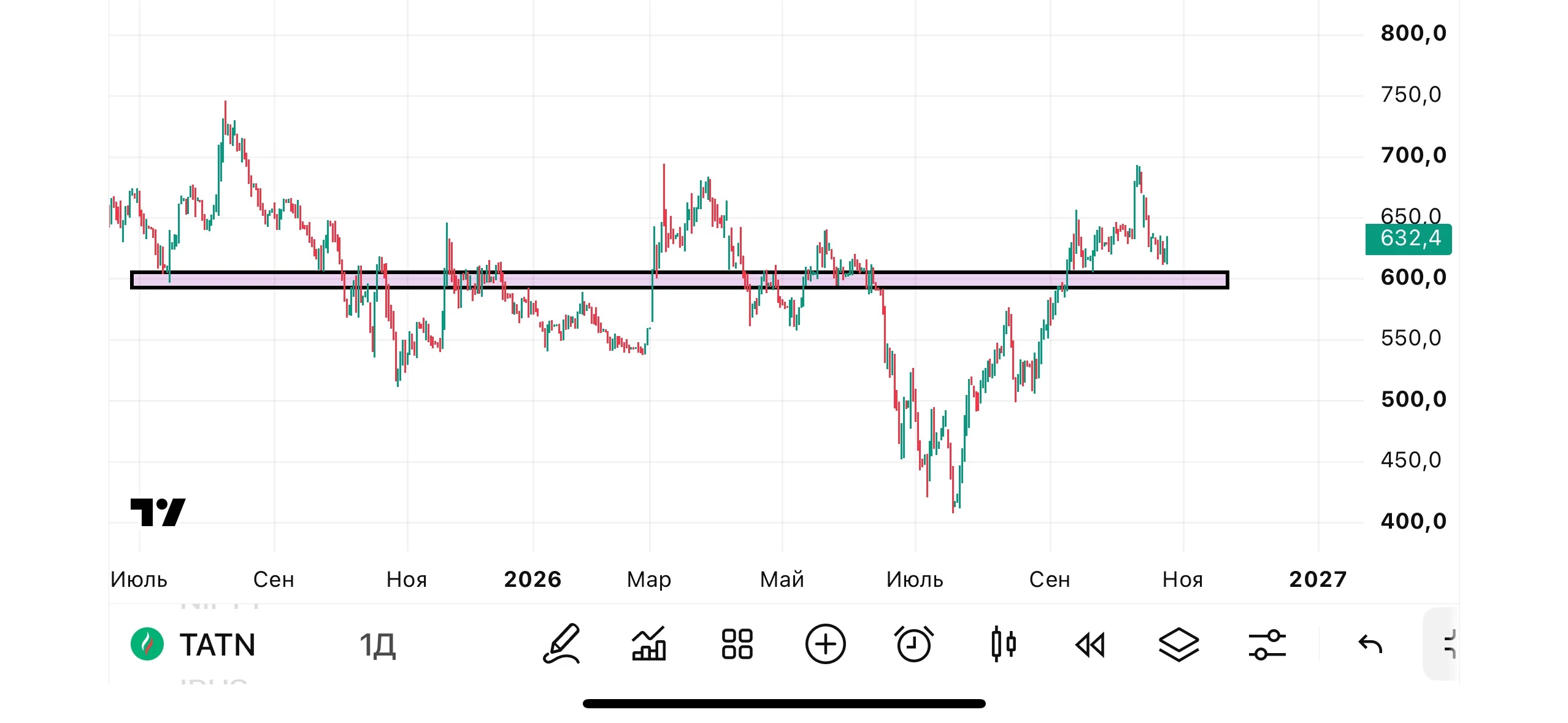Tap the 800,0 price scale label
The height and width of the screenshot is (723, 1568).
tap(1413, 33)
